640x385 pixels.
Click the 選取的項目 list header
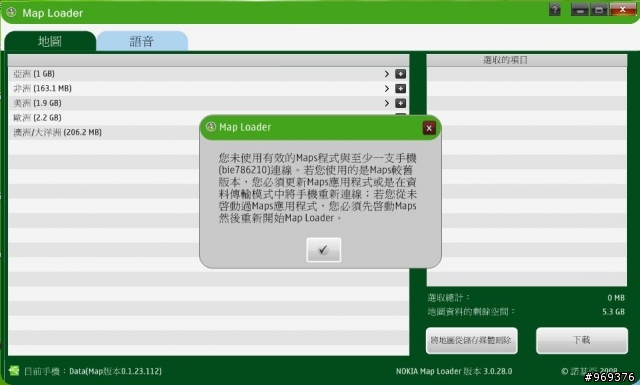[527, 60]
